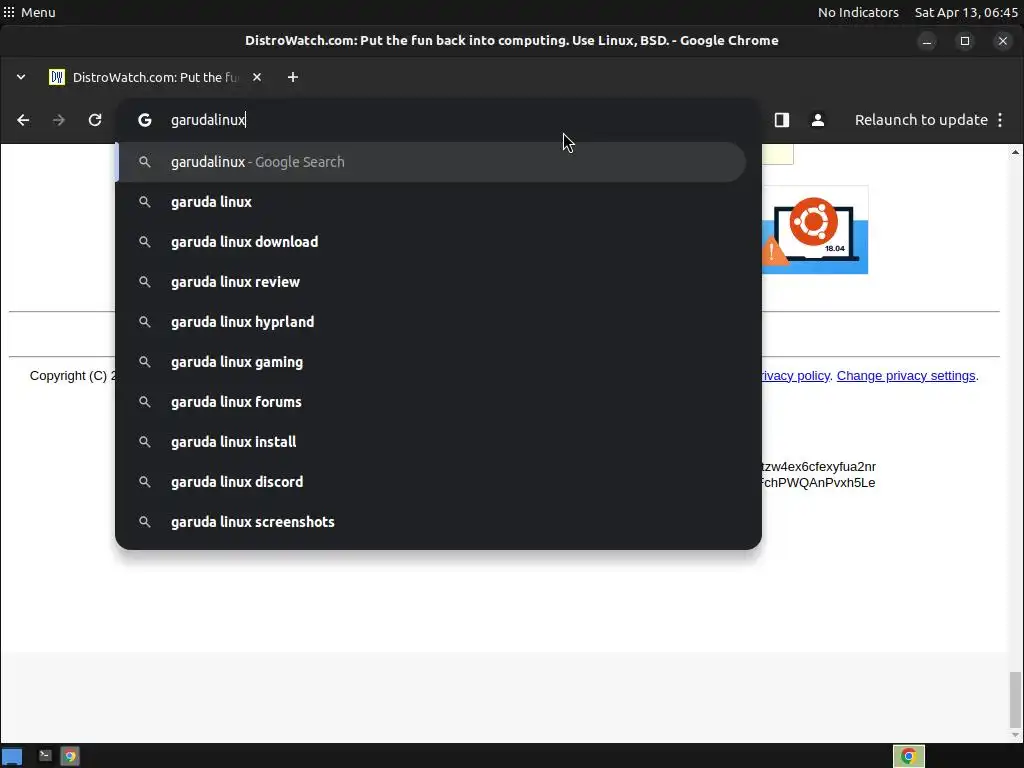Click Relaunch to update button
The height and width of the screenshot is (768, 1024).
[921, 120]
